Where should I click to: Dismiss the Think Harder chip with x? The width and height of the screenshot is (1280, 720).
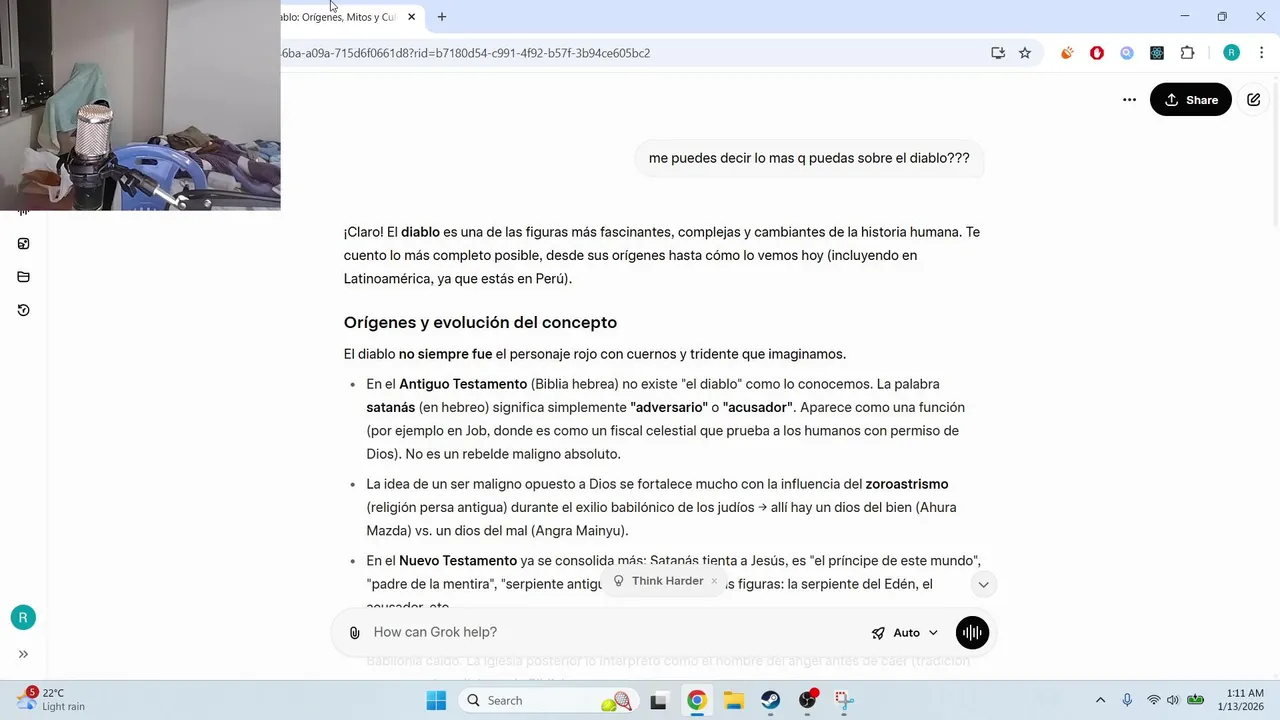coord(714,581)
